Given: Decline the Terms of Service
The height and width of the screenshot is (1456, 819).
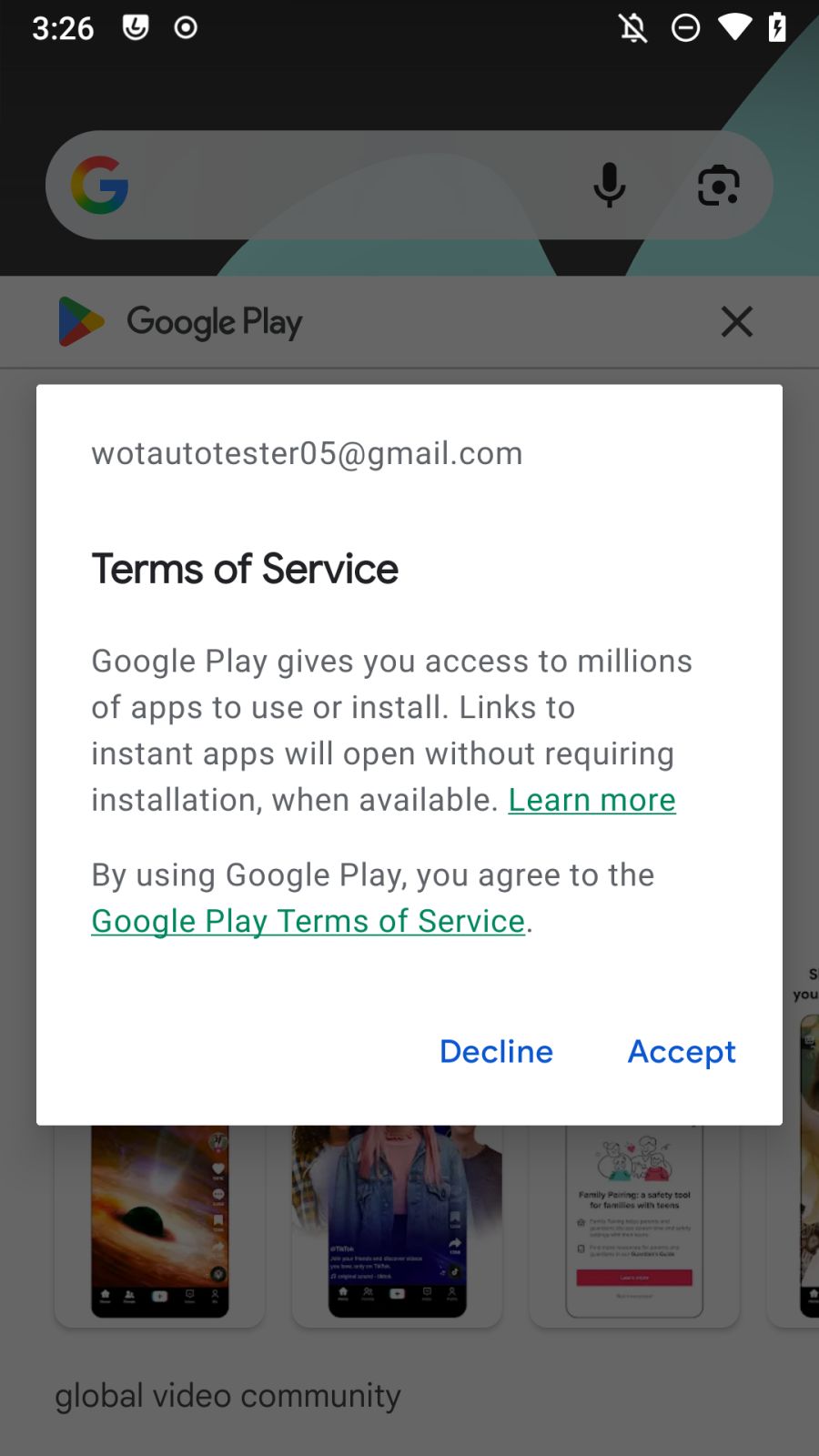Looking at the screenshot, I should click(496, 1051).
